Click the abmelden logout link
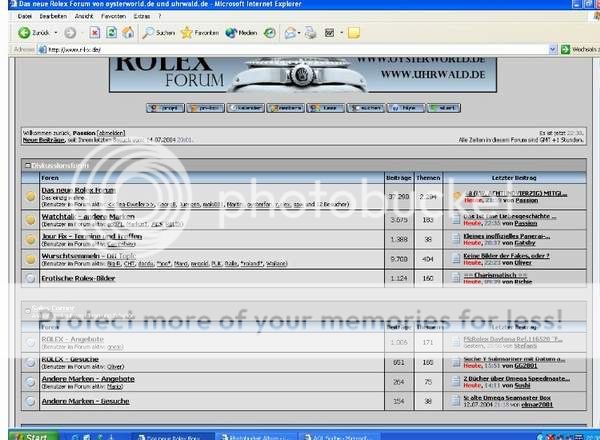This screenshot has width=600, height=440. (111, 133)
